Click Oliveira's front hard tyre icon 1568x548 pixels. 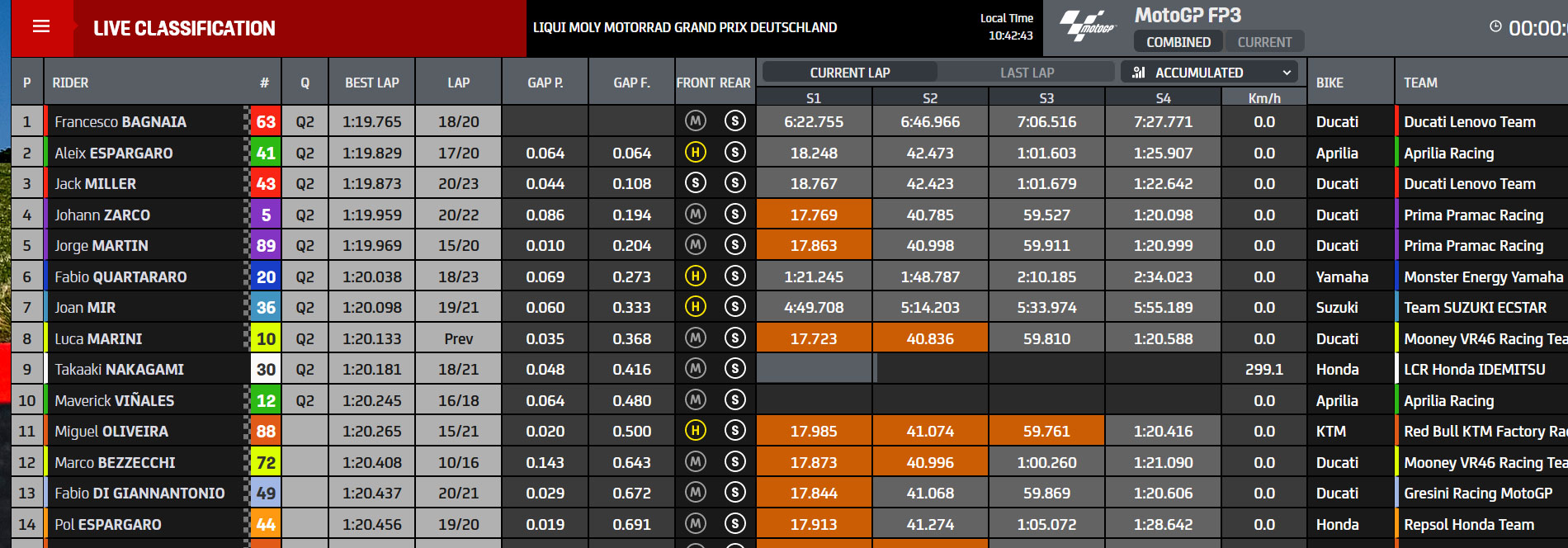696,431
